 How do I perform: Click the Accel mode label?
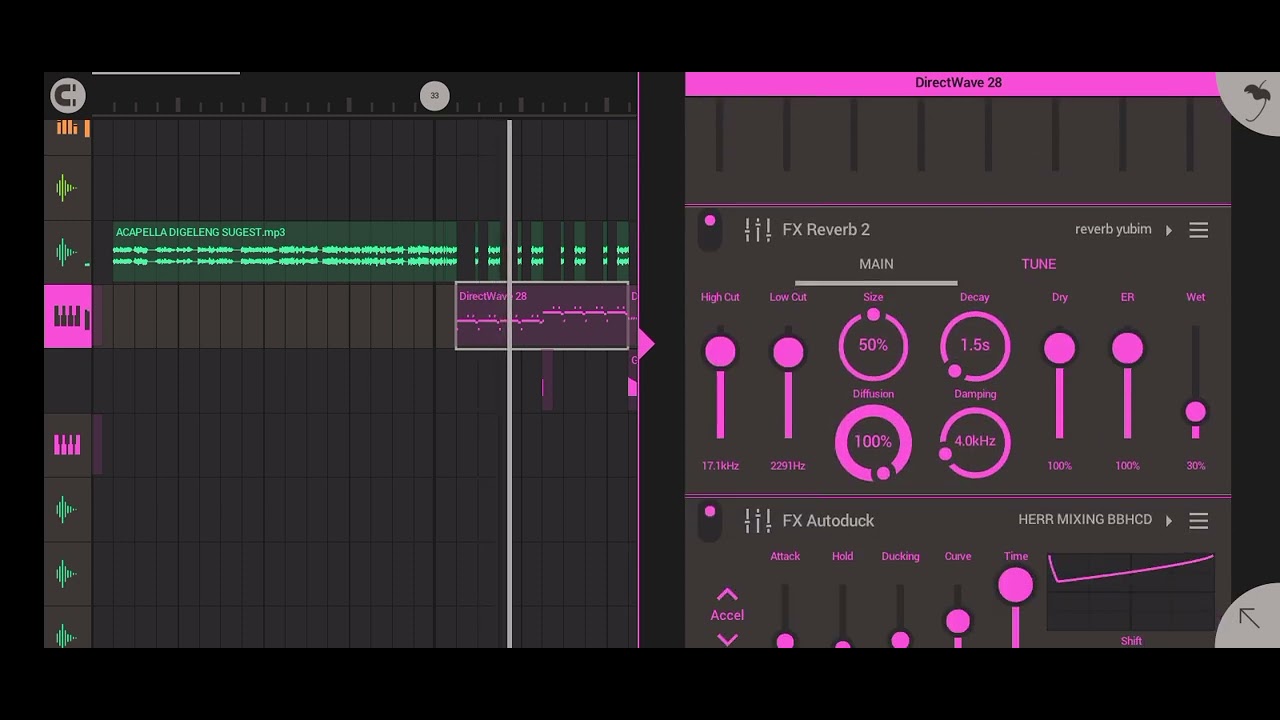727,616
